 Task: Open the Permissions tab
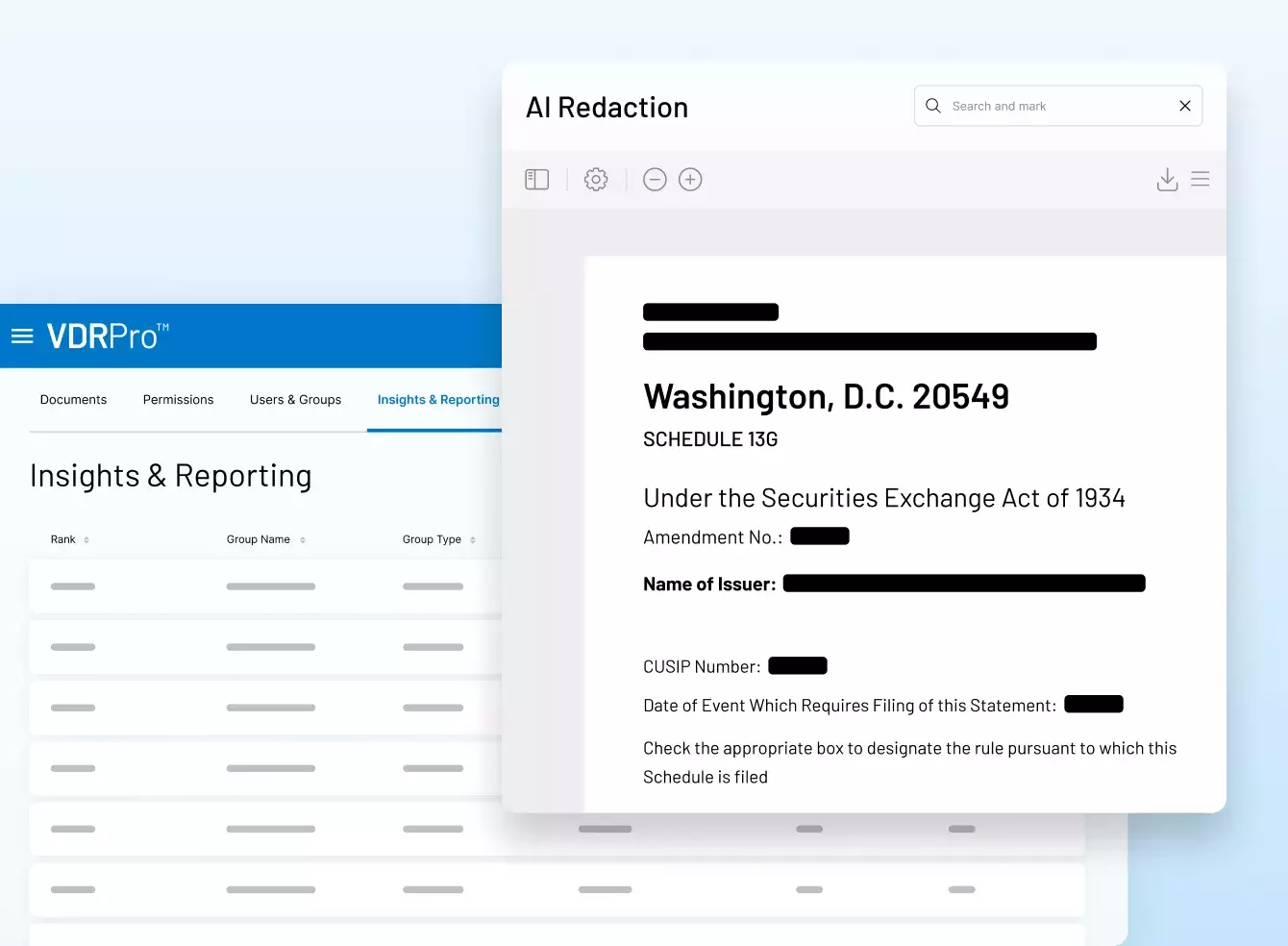pyautogui.click(x=178, y=400)
